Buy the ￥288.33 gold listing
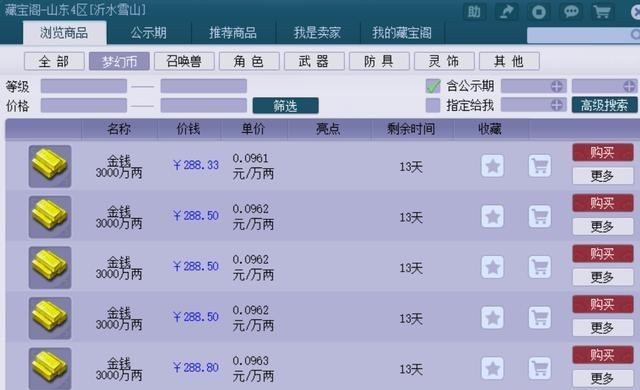Viewport: 640px width, 390px height. (x=603, y=153)
